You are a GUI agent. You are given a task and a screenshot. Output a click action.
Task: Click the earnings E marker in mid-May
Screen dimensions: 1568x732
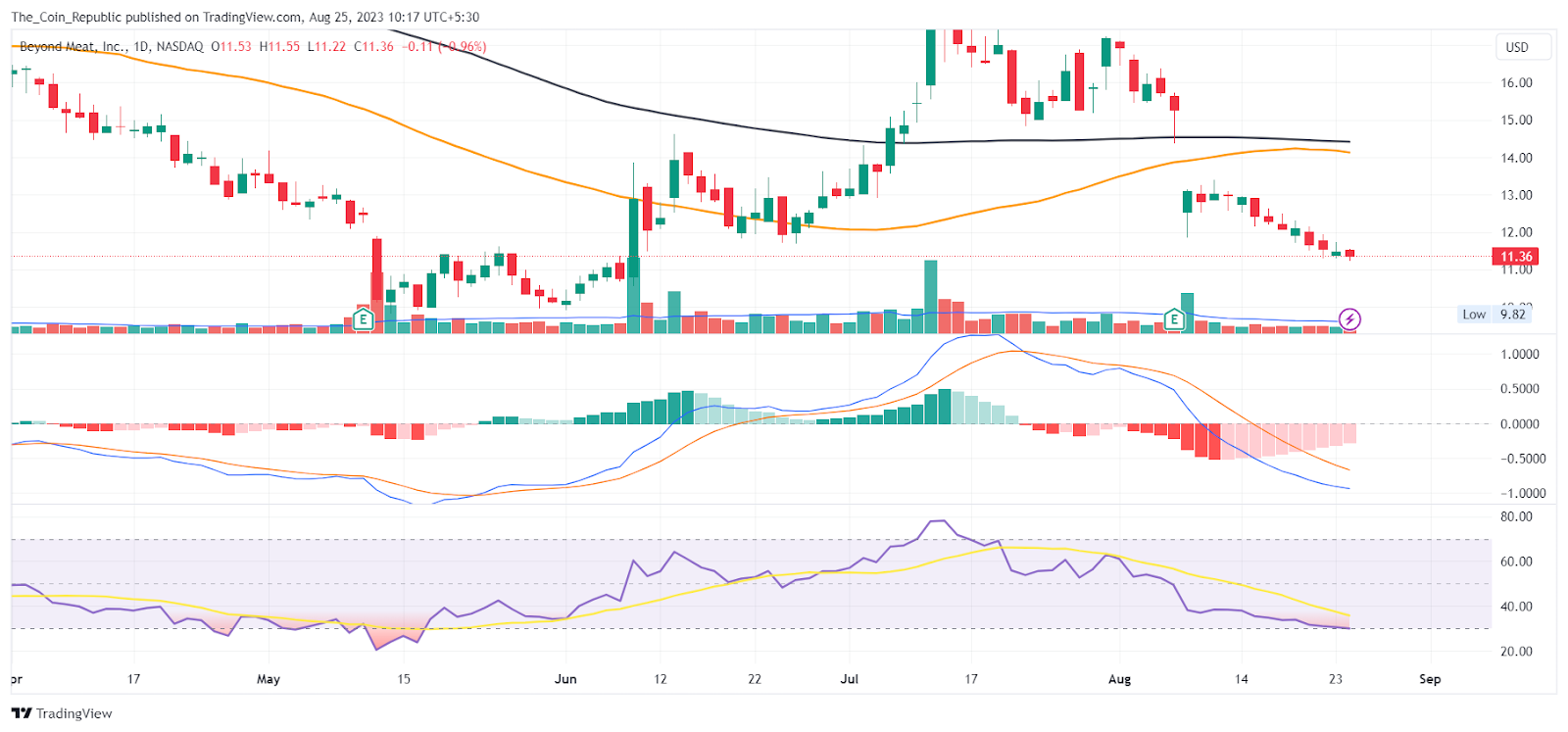tap(364, 319)
